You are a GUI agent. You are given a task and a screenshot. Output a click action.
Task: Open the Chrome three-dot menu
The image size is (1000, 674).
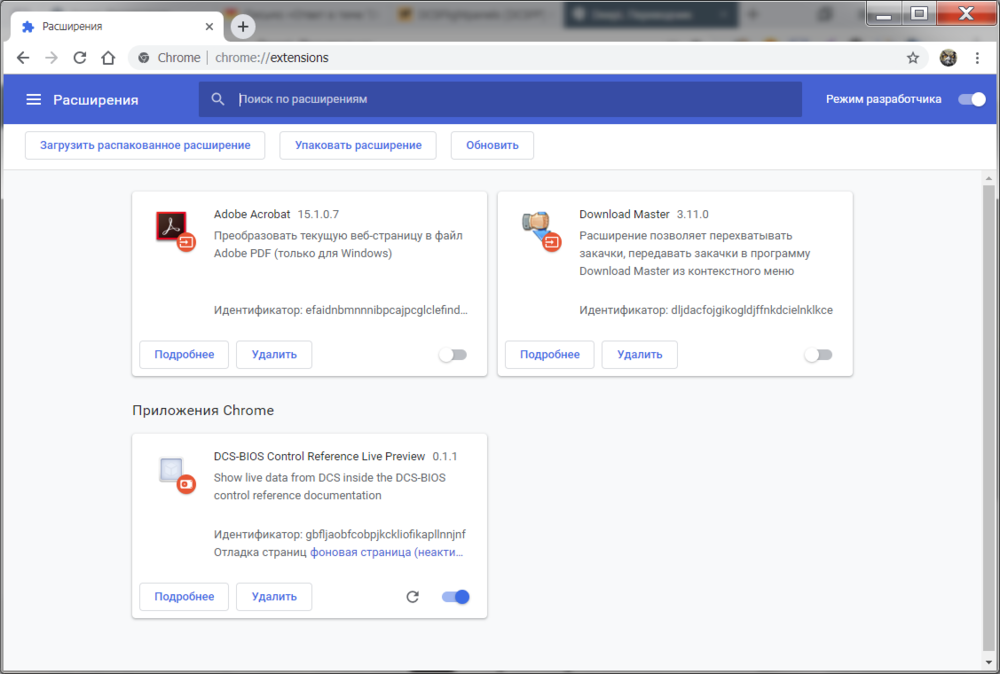tap(977, 58)
